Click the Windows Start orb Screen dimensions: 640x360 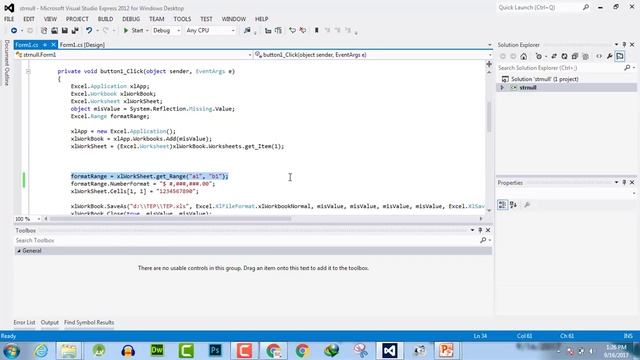[x=11, y=351]
